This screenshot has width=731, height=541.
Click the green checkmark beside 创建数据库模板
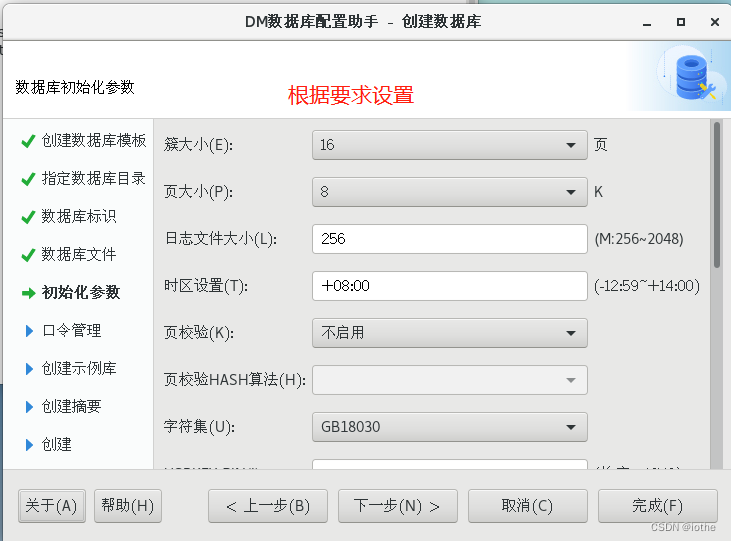point(28,141)
